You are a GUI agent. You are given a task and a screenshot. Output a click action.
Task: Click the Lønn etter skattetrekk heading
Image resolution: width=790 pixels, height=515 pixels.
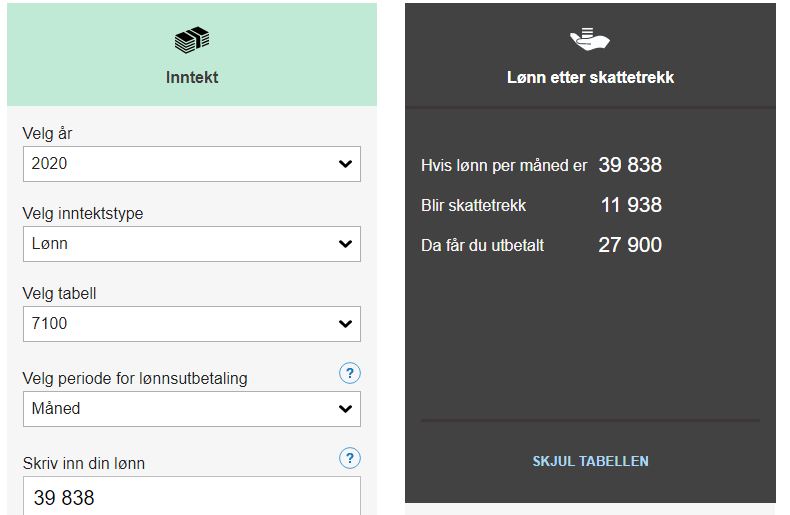coord(590,77)
